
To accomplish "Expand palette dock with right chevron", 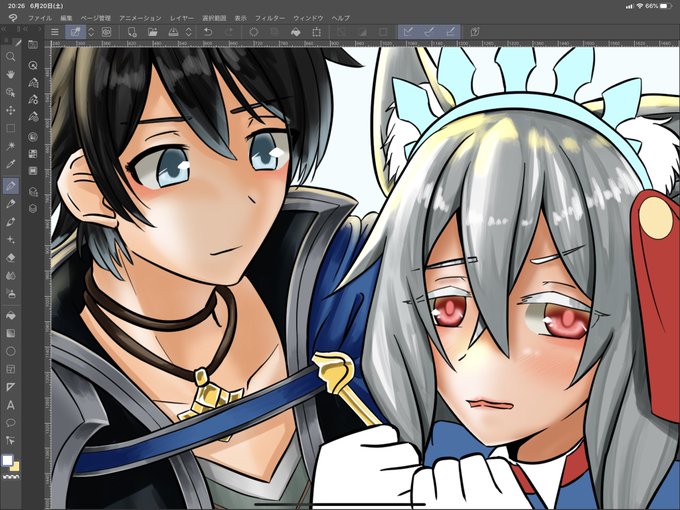I will click(39, 29).
